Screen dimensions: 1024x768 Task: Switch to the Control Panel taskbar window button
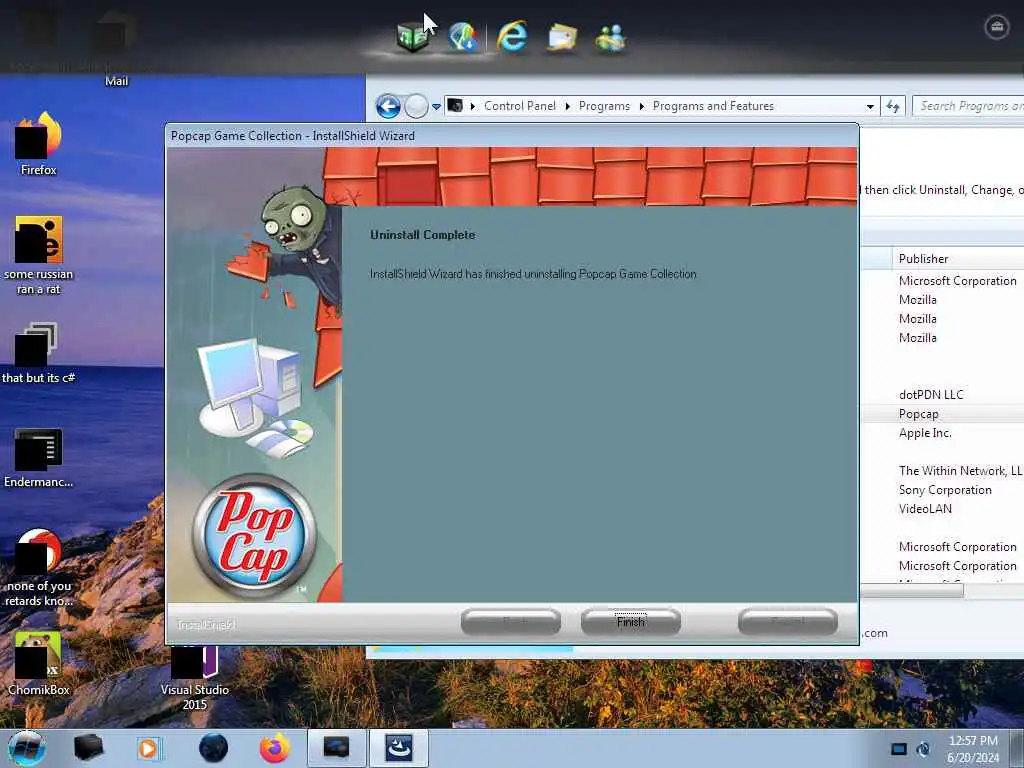[336, 748]
